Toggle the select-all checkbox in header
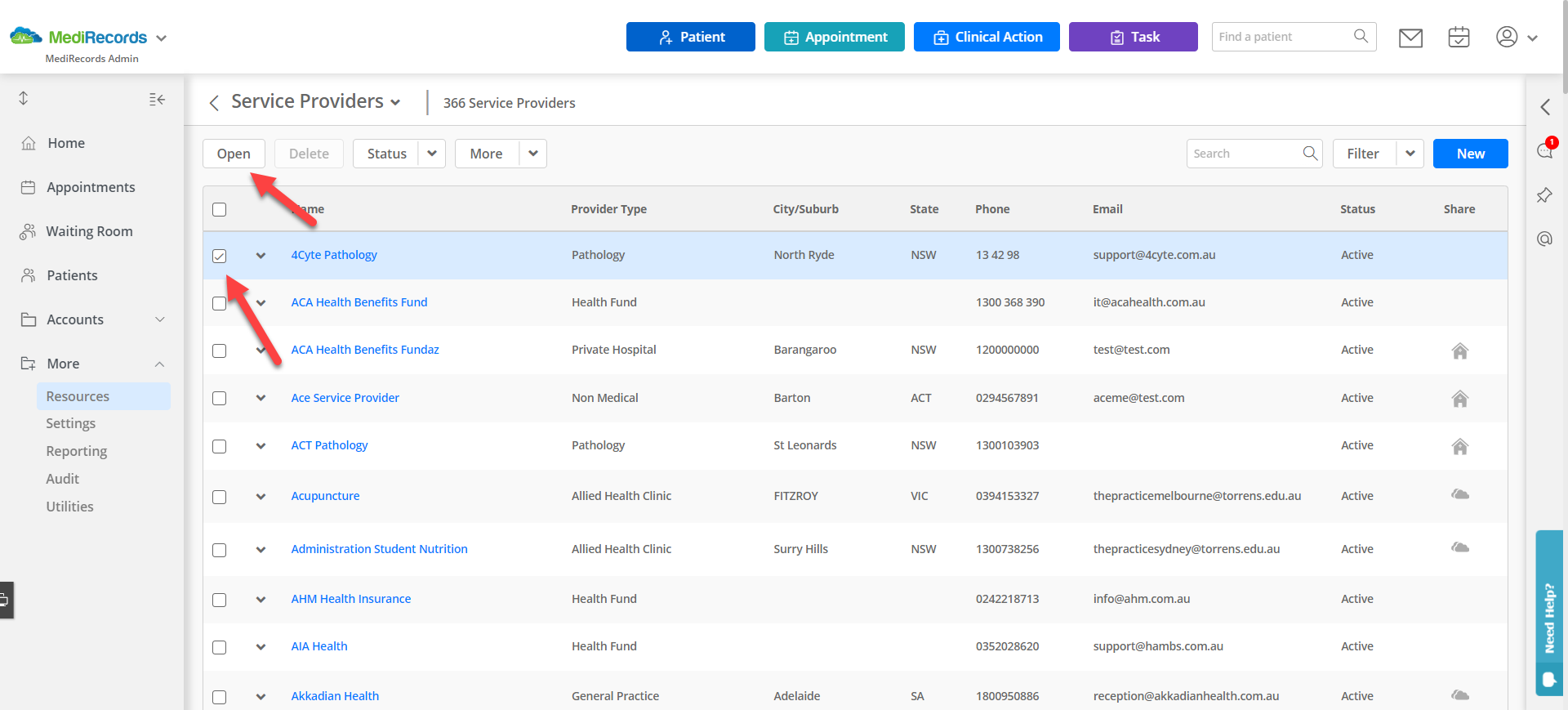Screen dimensions: 1568x710 point(219,209)
